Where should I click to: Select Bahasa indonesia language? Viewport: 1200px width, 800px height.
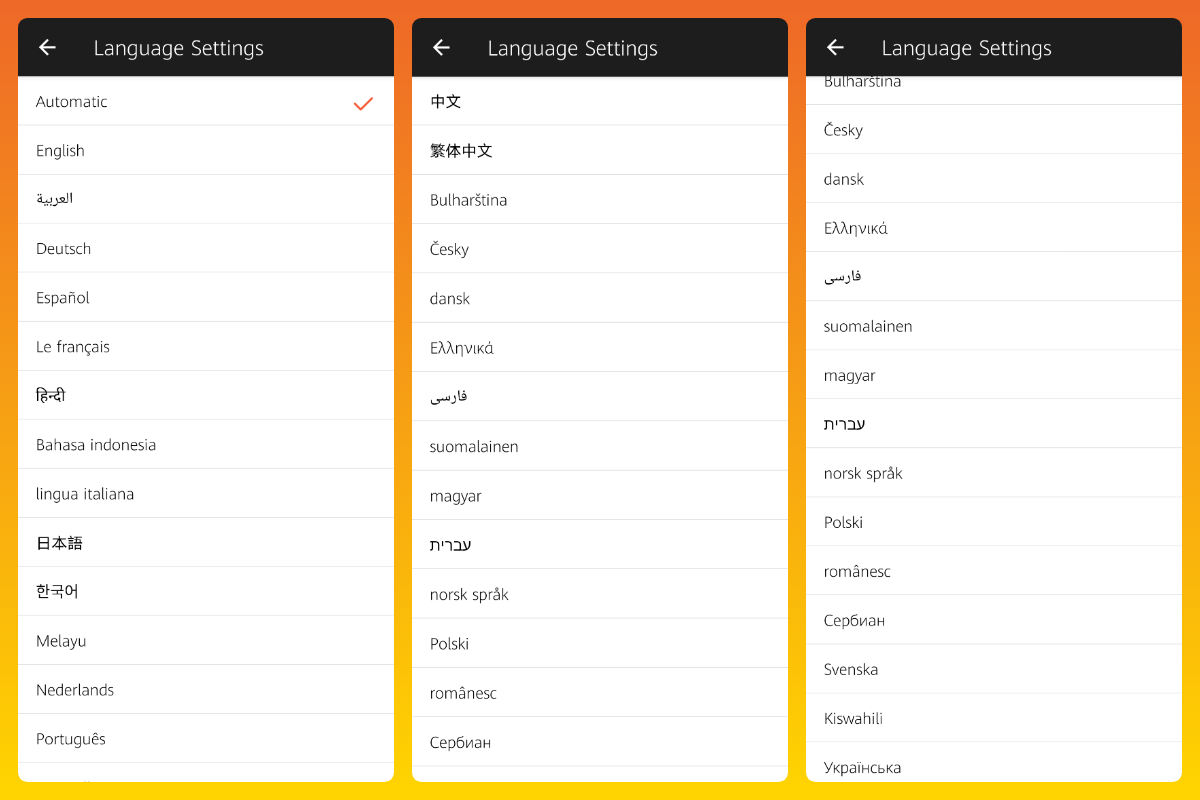96,445
